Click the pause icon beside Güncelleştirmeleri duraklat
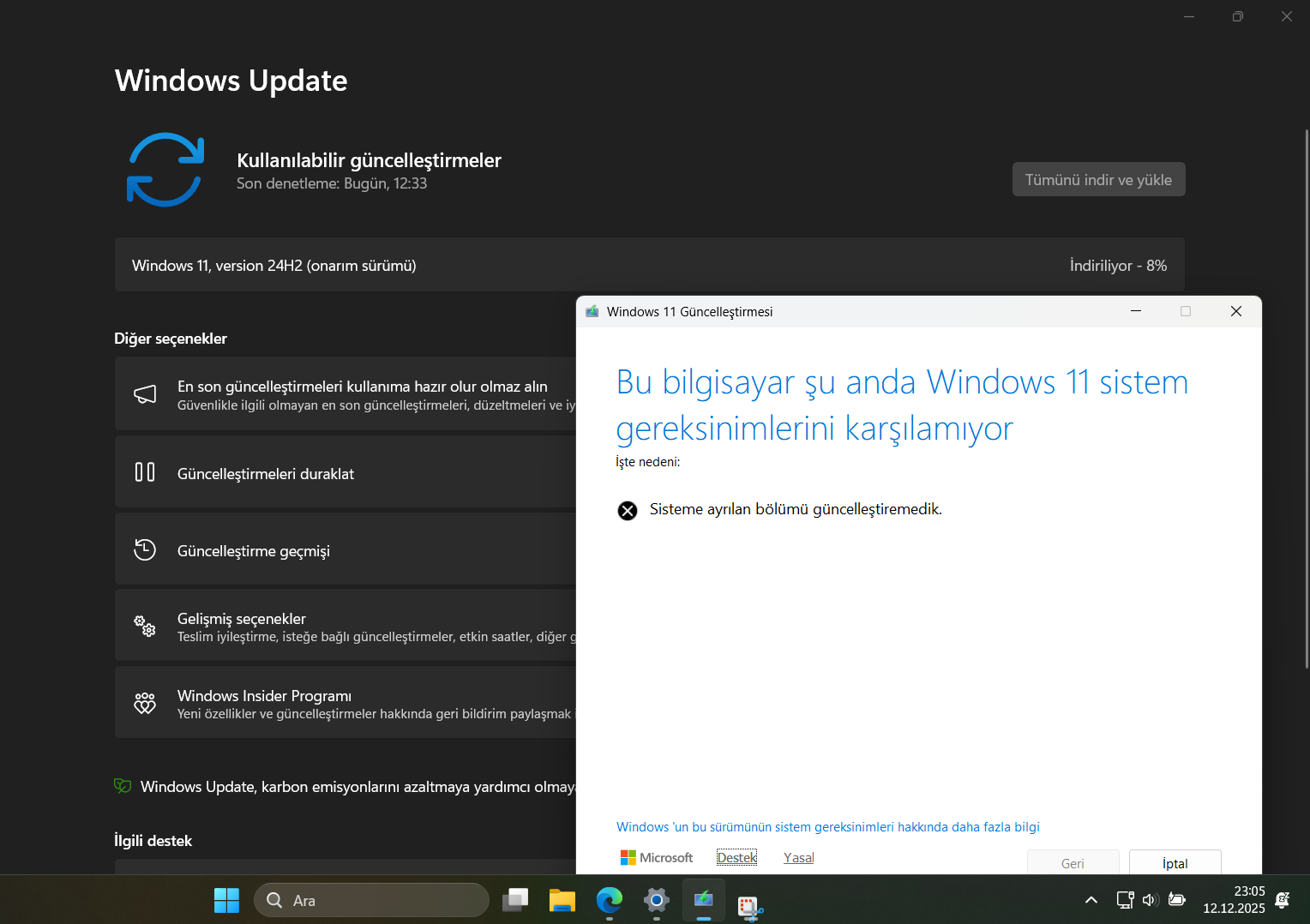Viewport: 1310px width, 924px height. pyautogui.click(x=145, y=472)
